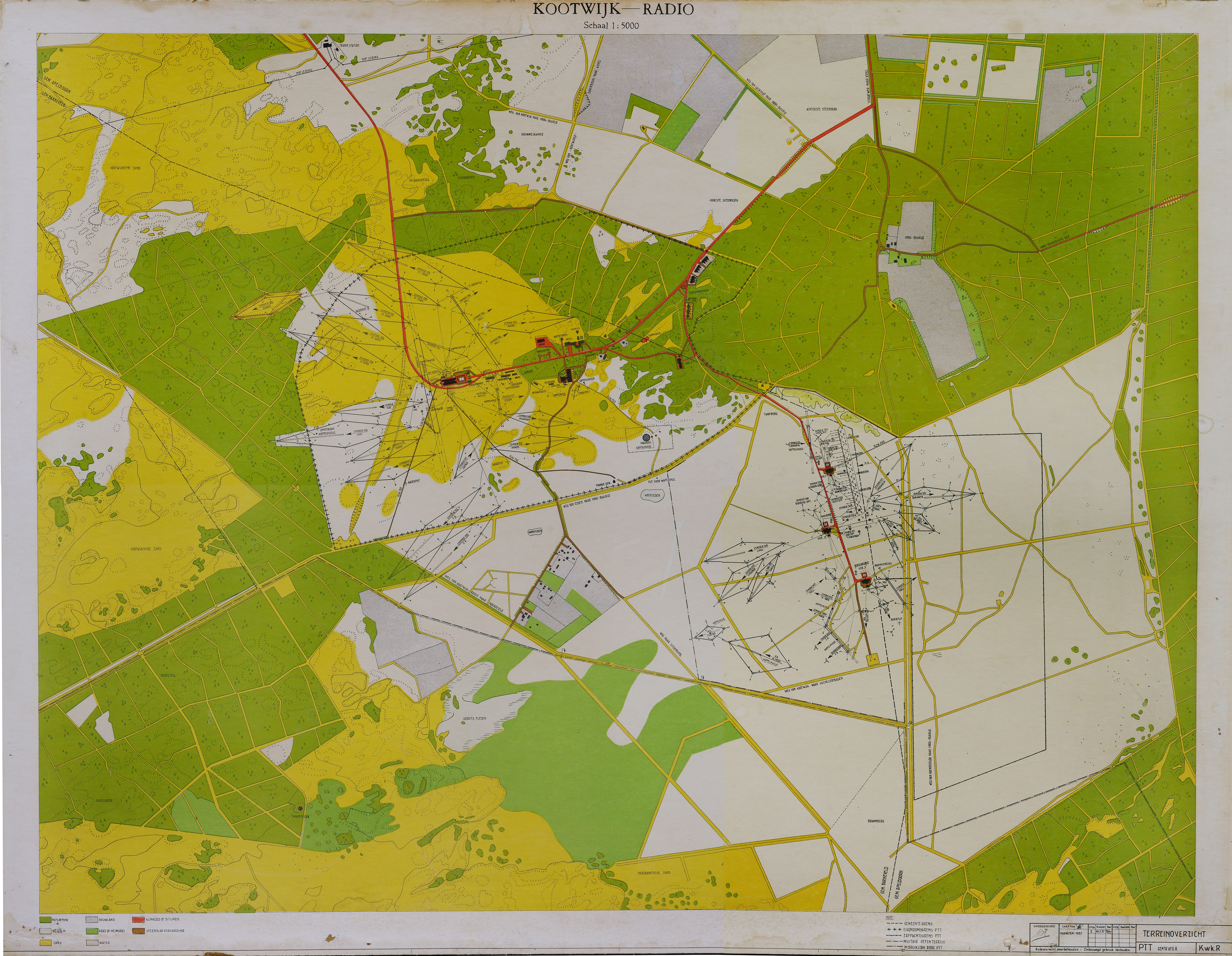1232x956 pixels.
Task: Click the white HEIDE legend swatch
Action: coord(46,931)
